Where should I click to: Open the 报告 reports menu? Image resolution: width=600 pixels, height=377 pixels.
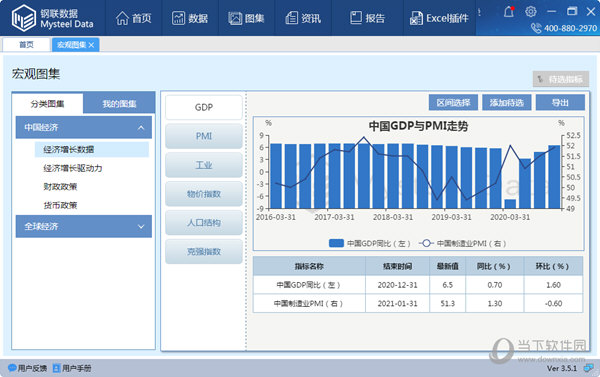click(x=367, y=18)
